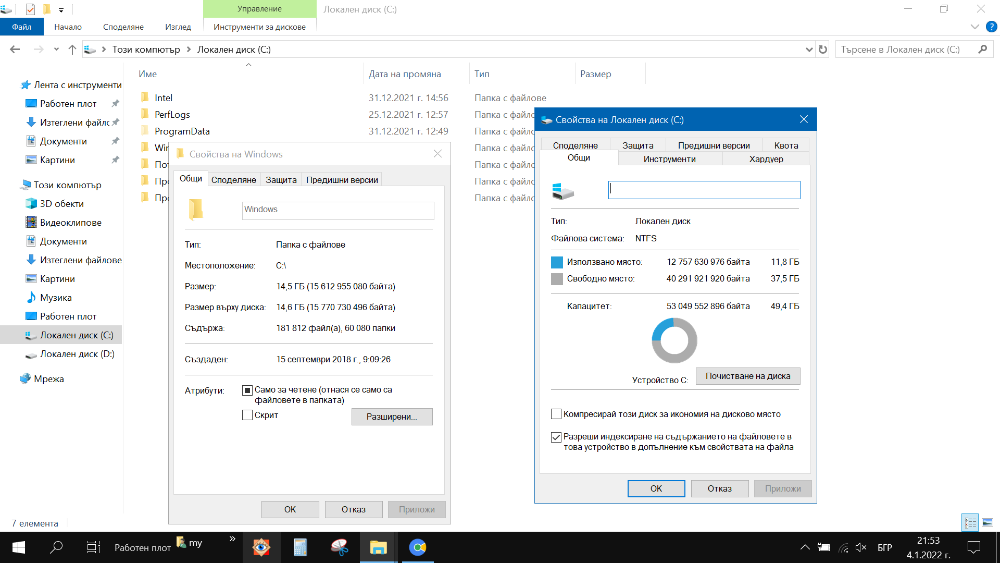Toggle the Скрит attribute checkbox
This screenshot has height=563, width=1000.
pos(247,415)
